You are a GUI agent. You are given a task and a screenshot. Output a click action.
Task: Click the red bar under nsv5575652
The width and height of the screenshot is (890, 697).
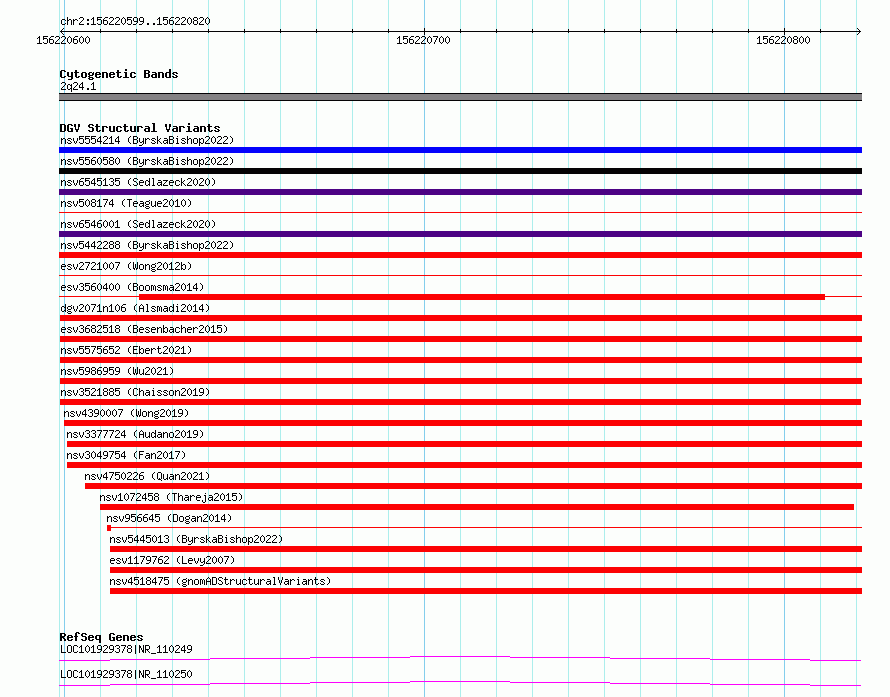point(460,360)
